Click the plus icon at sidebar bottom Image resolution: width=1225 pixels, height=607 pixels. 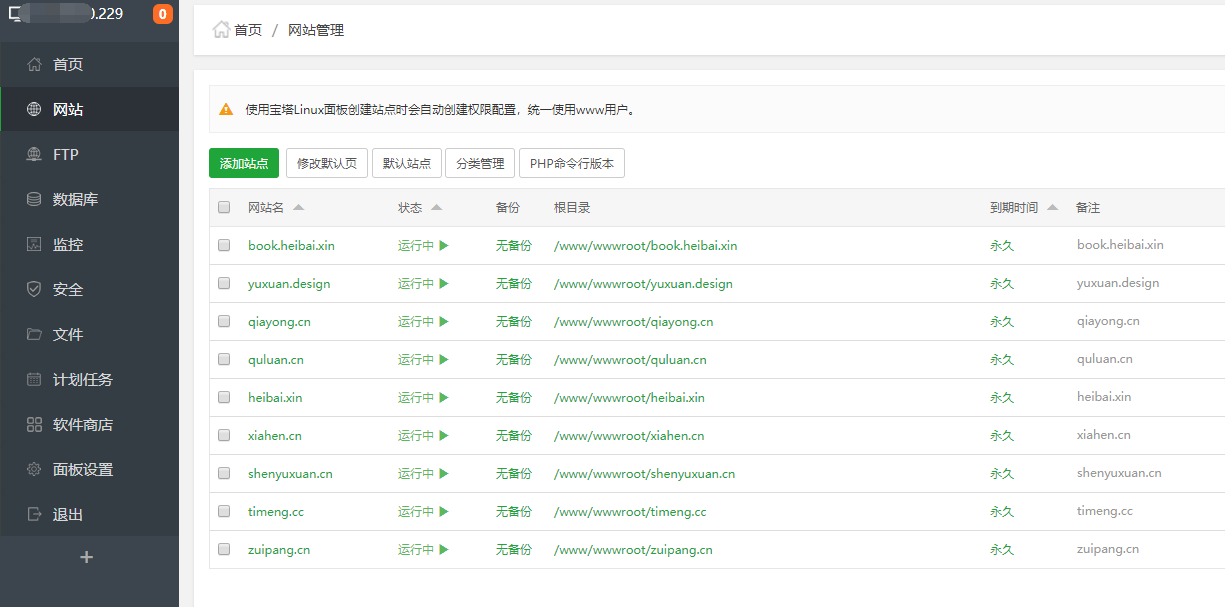pos(87,557)
